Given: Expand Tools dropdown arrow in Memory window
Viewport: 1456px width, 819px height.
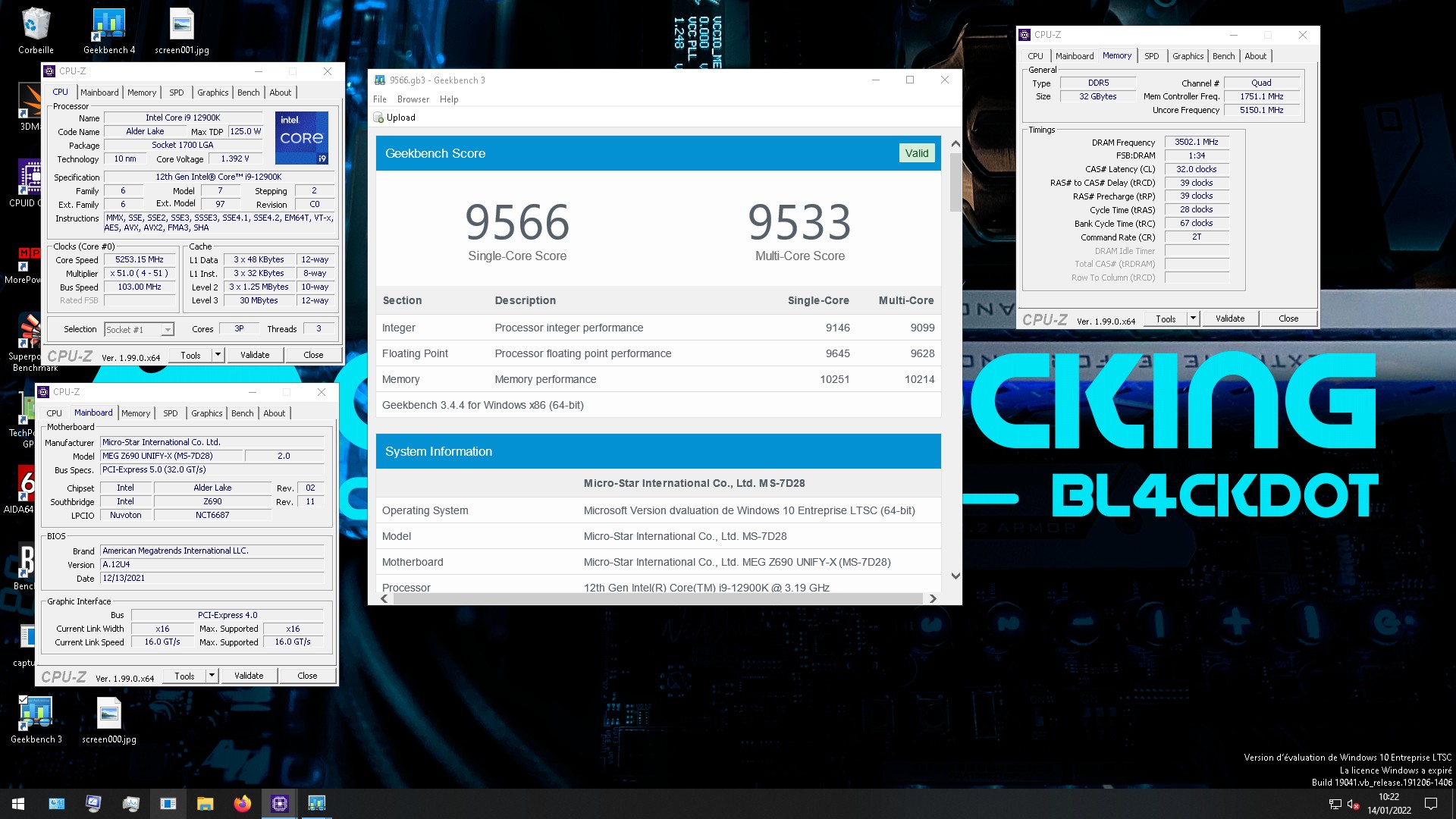Looking at the screenshot, I should coord(1193,318).
